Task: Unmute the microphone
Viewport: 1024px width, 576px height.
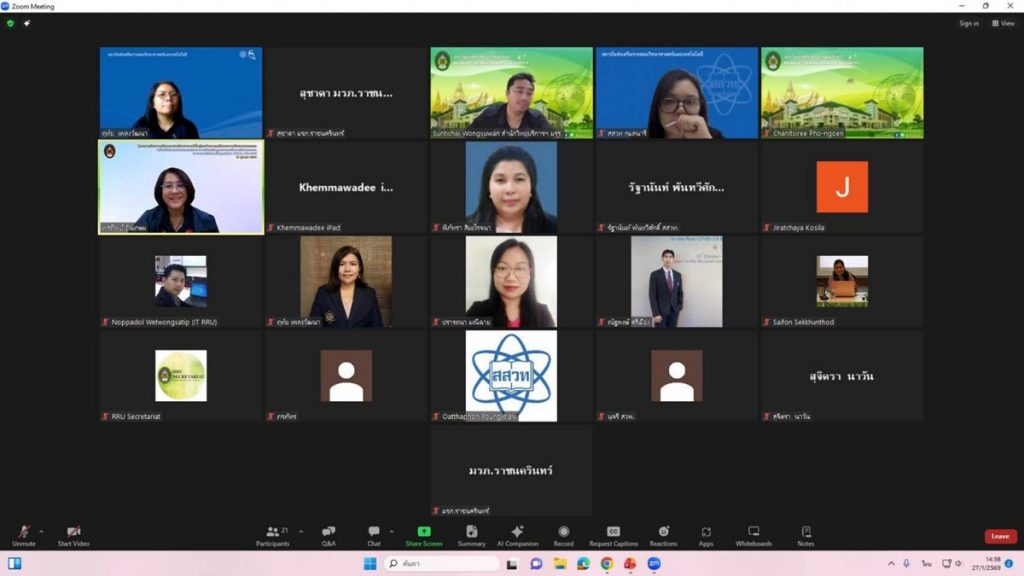Action: click(x=23, y=535)
